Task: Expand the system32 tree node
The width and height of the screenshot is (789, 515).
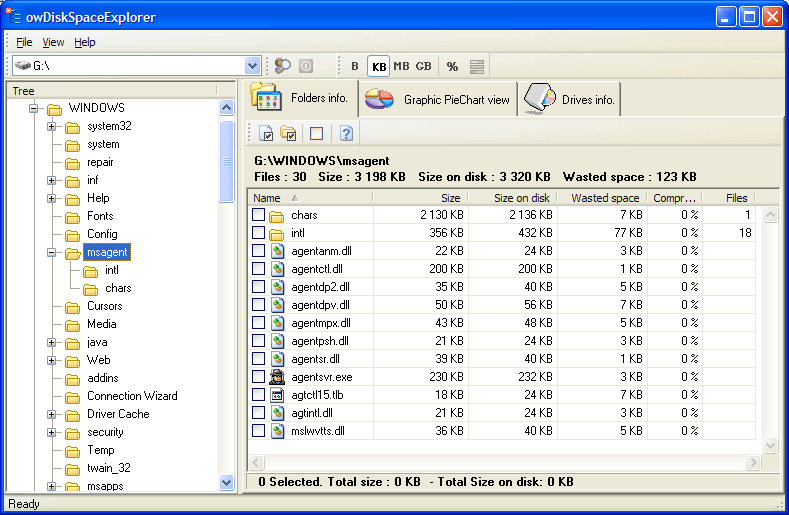Action: tap(51, 126)
